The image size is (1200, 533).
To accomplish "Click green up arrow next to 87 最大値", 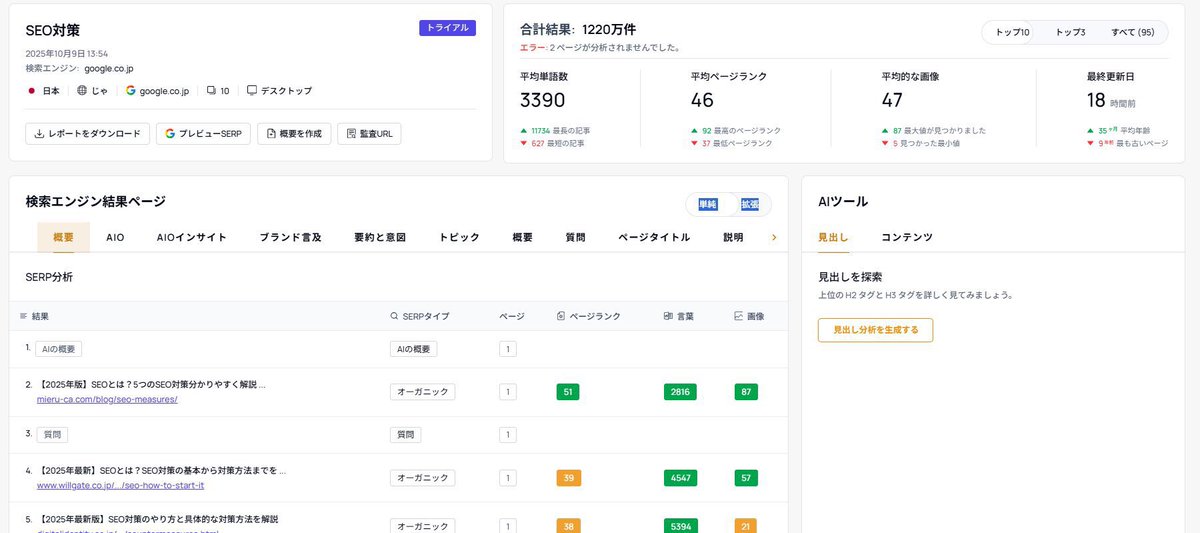I will [x=885, y=131].
